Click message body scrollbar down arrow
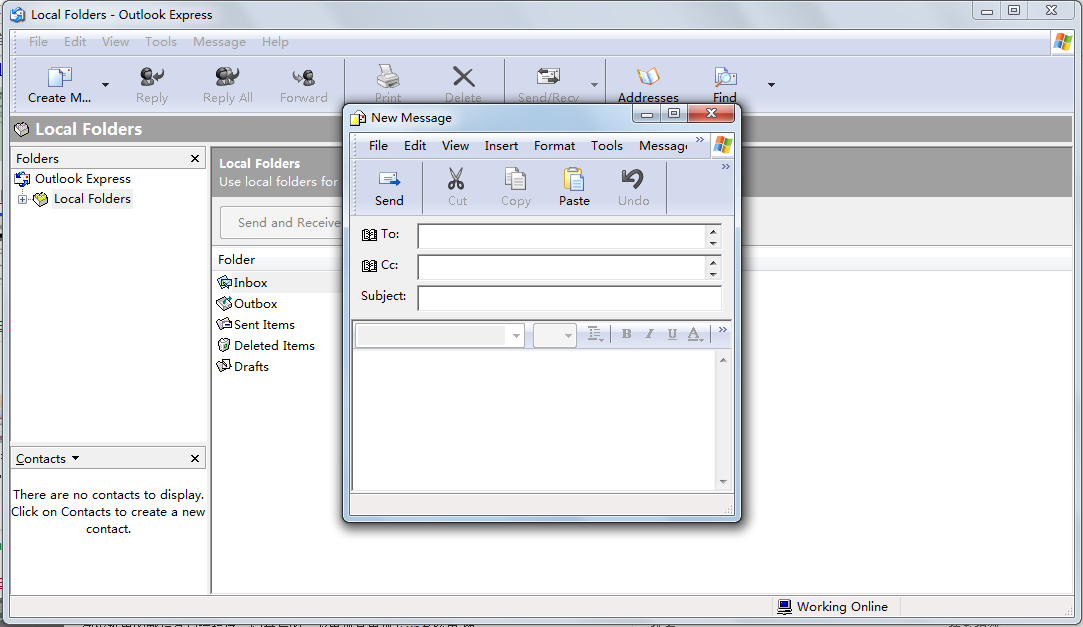This screenshot has width=1083, height=627. [x=723, y=482]
